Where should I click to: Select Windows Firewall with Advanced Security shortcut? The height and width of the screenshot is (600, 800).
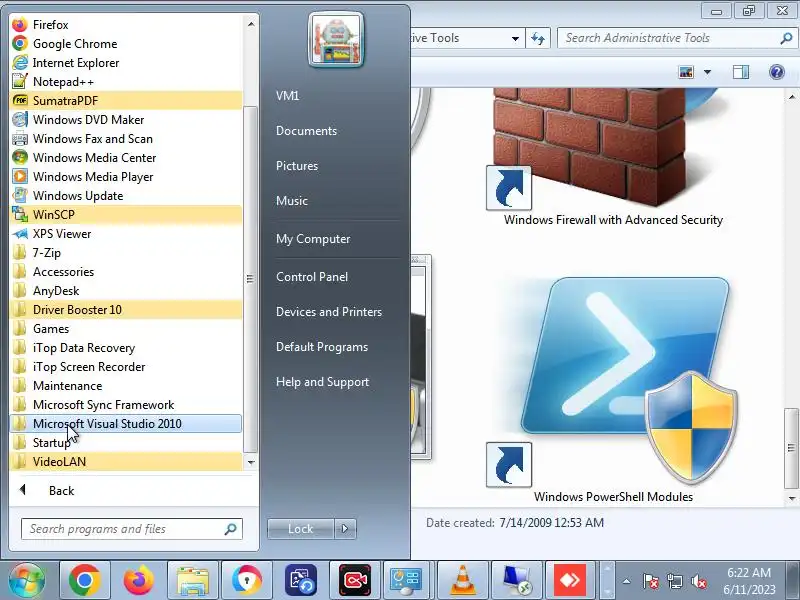point(613,158)
